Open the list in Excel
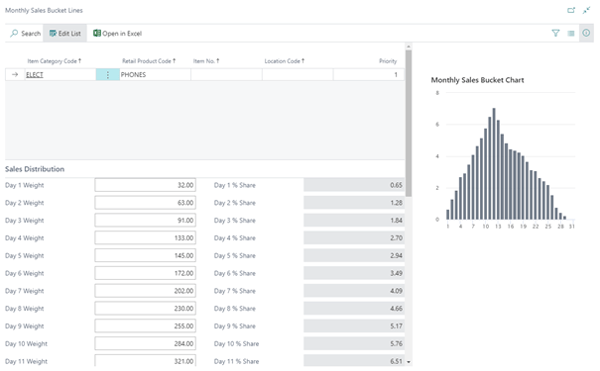The width and height of the screenshot is (600, 371). coord(117,33)
